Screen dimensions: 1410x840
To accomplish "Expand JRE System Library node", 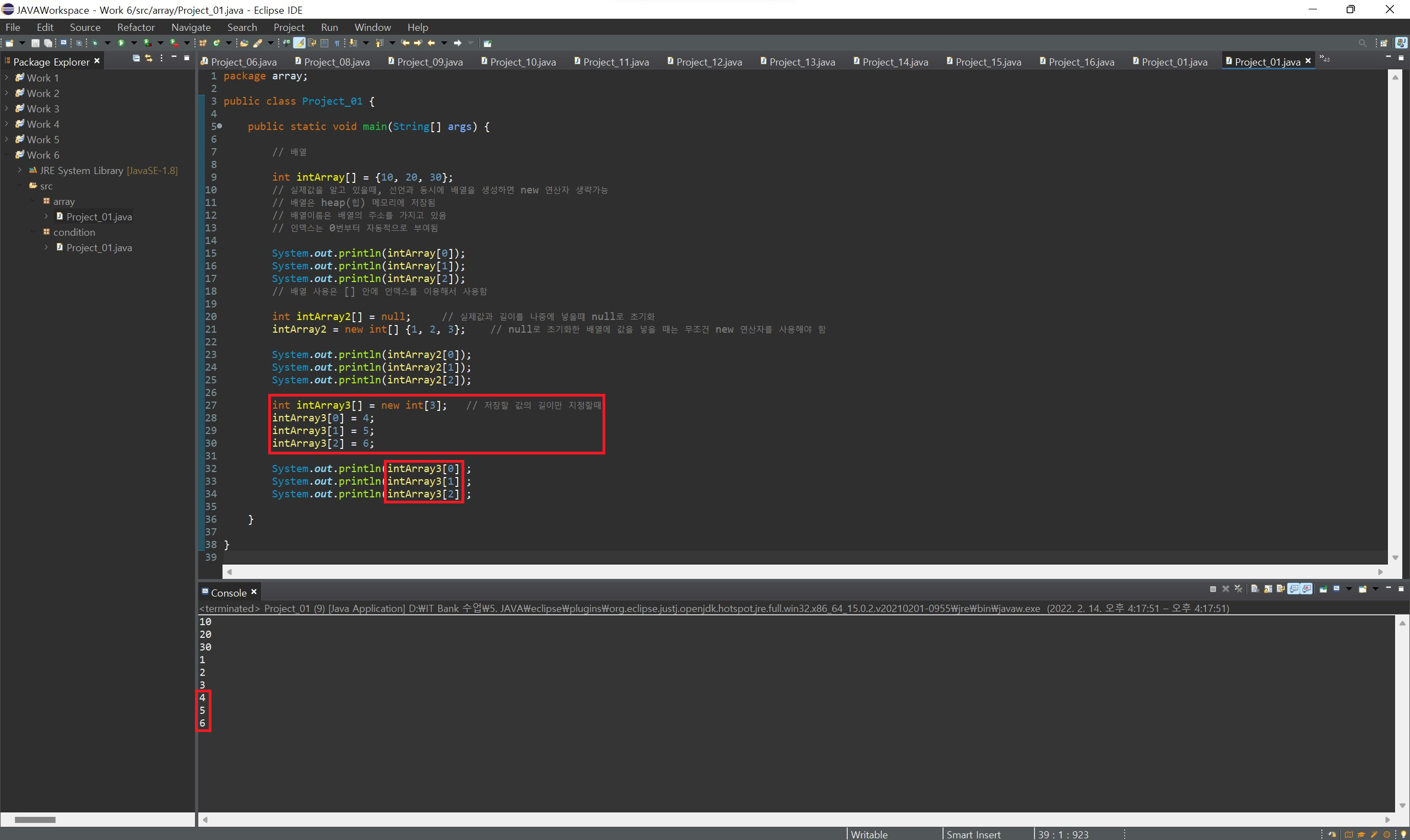I will click(20, 170).
